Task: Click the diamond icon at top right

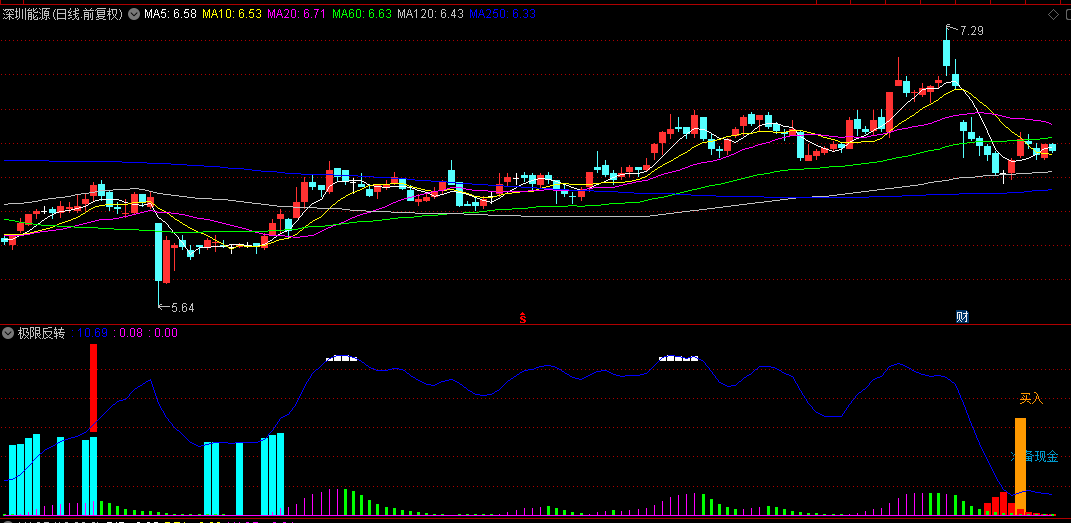Action: click(x=1053, y=14)
